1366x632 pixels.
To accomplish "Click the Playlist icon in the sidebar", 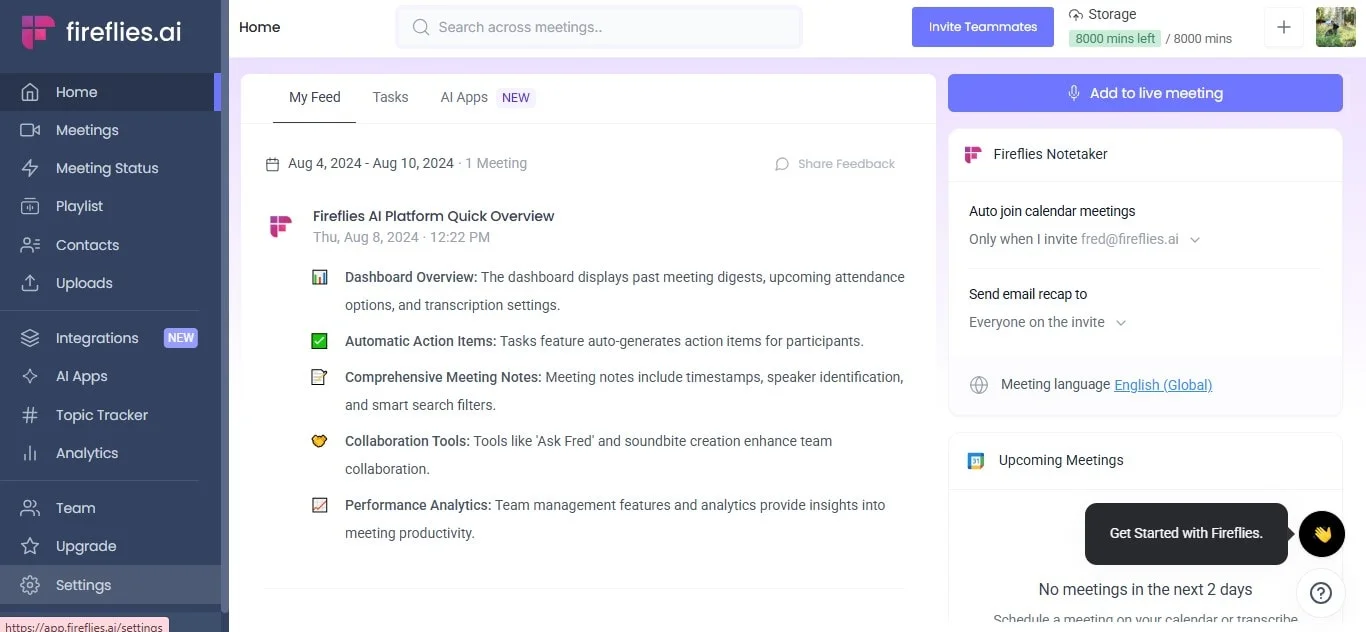I will point(30,206).
